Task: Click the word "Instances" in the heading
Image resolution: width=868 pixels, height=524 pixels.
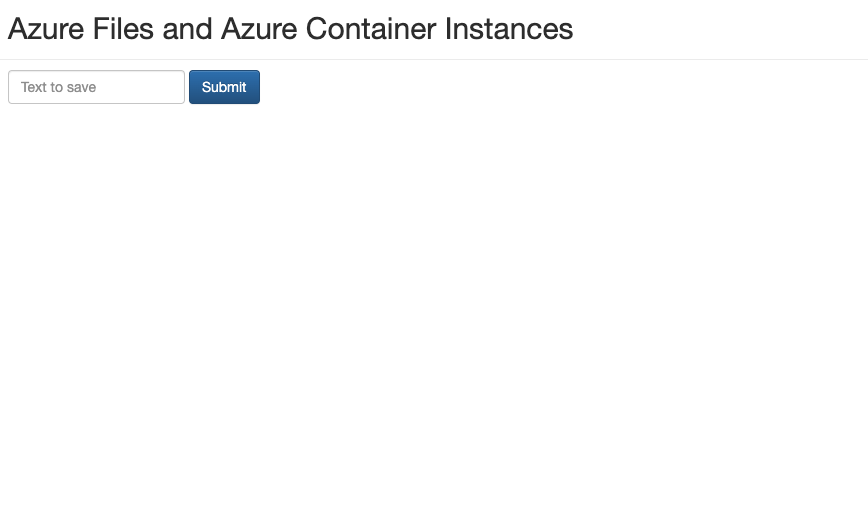Action: coord(509,29)
